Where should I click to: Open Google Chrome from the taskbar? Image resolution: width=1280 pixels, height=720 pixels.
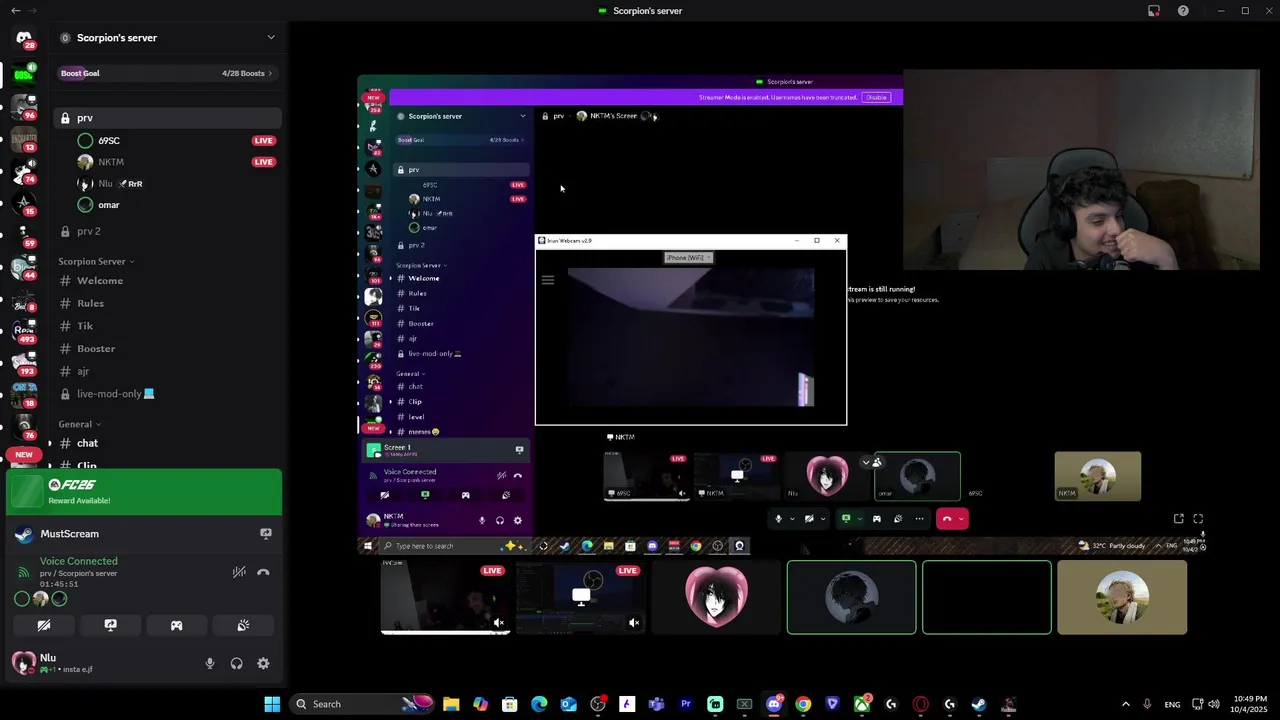[803, 704]
